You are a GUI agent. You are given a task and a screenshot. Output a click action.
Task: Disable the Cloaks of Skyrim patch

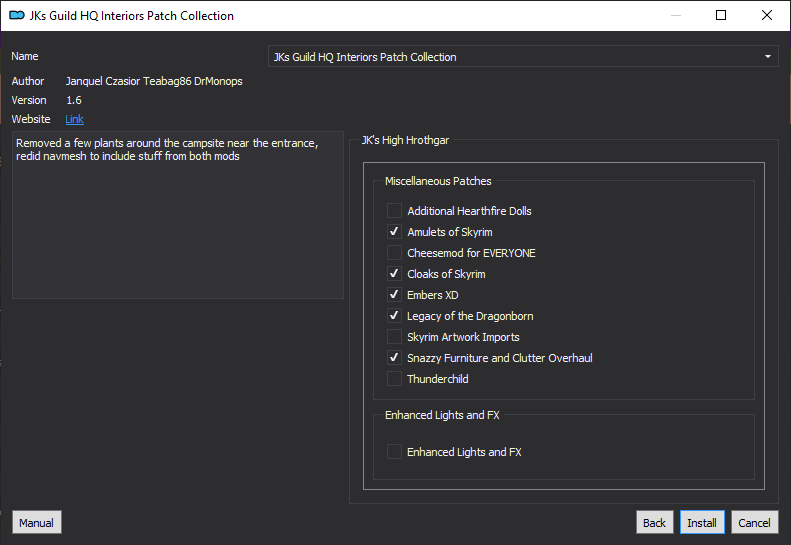coord(394,274)
